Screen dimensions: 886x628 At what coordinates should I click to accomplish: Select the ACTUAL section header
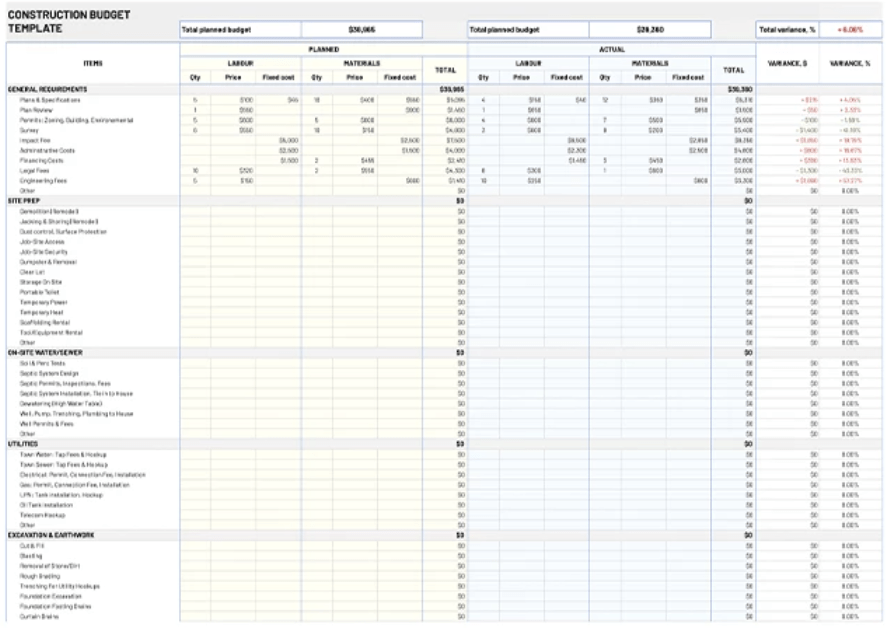click(x=611, y=50)
